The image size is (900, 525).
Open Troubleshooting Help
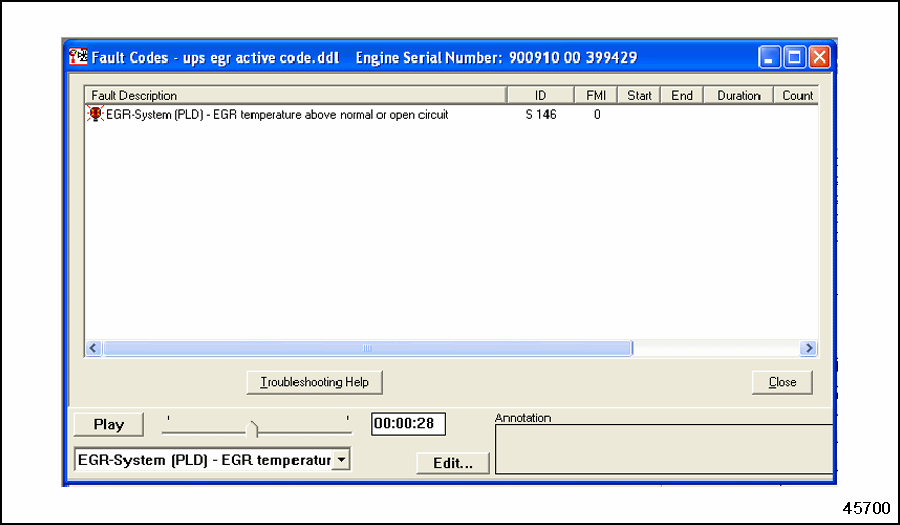(314, 382)
